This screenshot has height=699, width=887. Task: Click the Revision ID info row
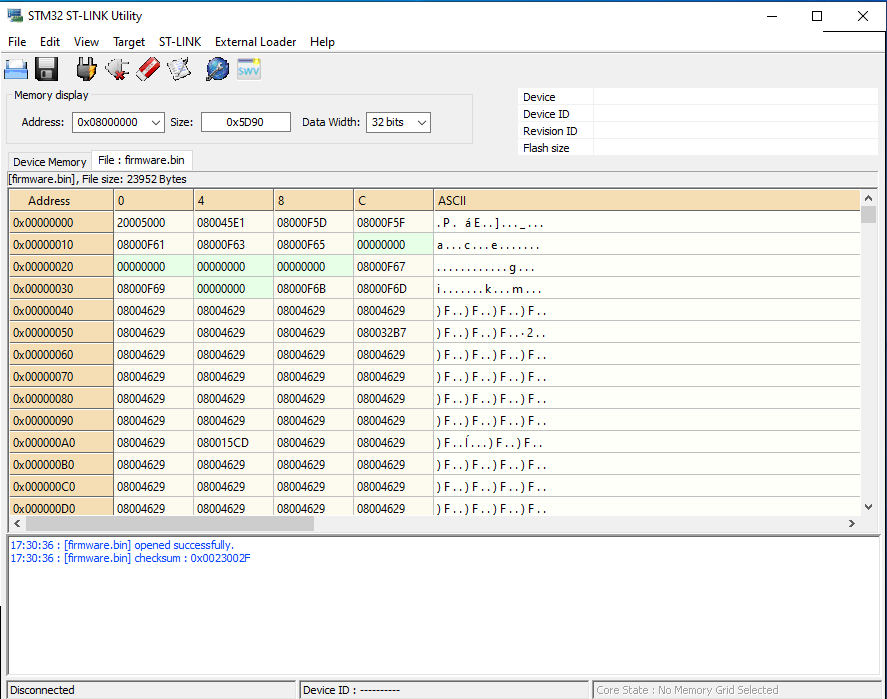click(697, 131)
